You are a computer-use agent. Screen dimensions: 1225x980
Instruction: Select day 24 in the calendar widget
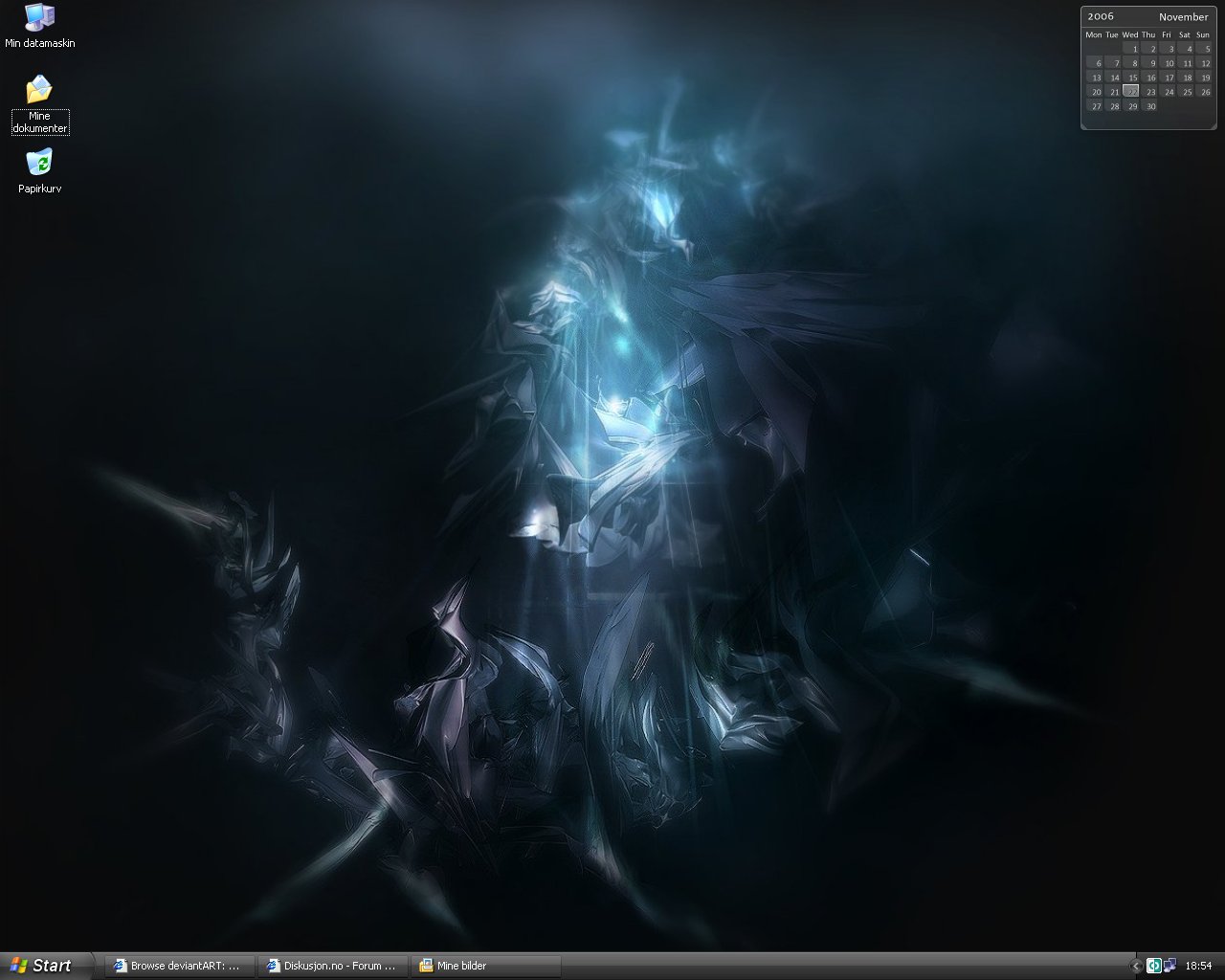click(x=1167, y=92)
